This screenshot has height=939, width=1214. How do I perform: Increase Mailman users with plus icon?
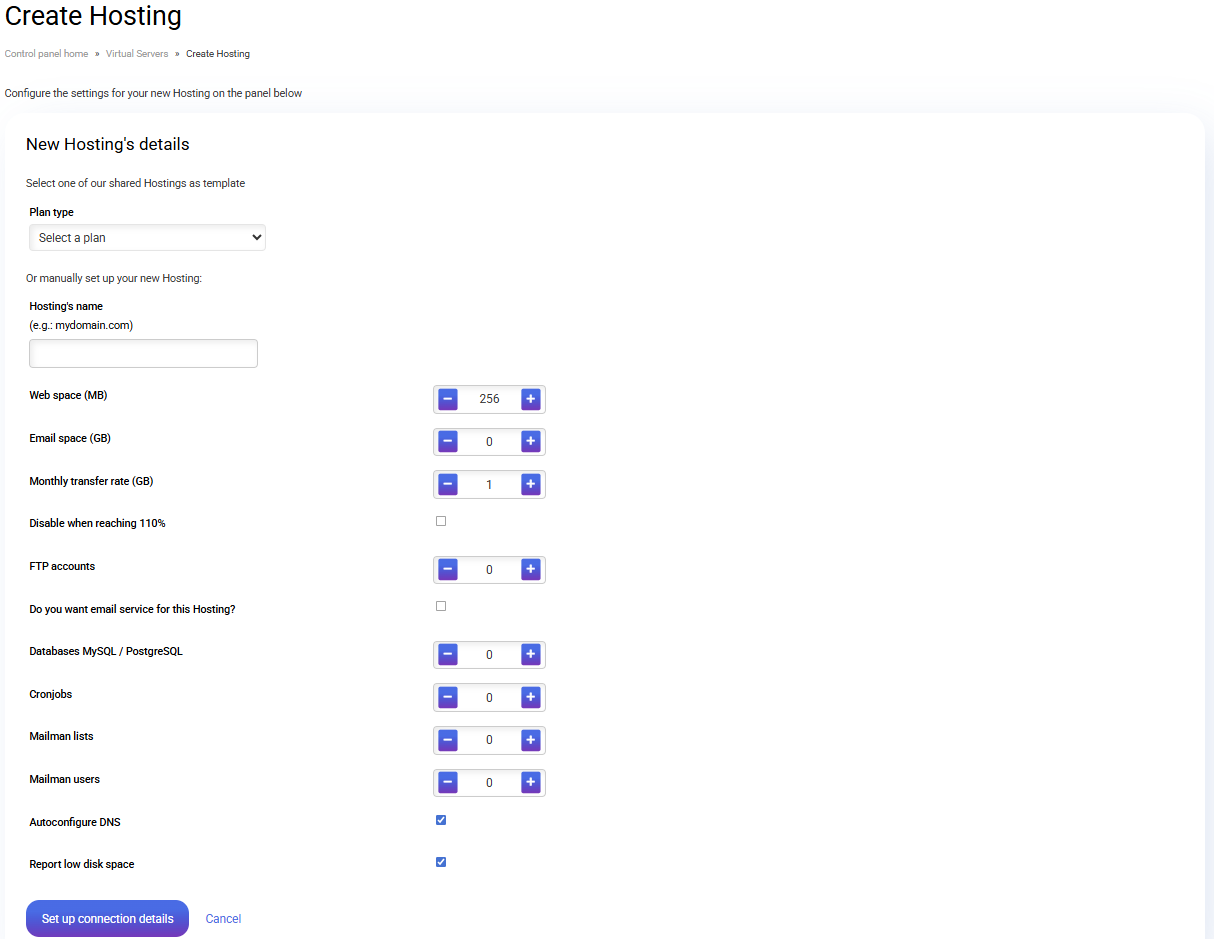tap(530, 782)
